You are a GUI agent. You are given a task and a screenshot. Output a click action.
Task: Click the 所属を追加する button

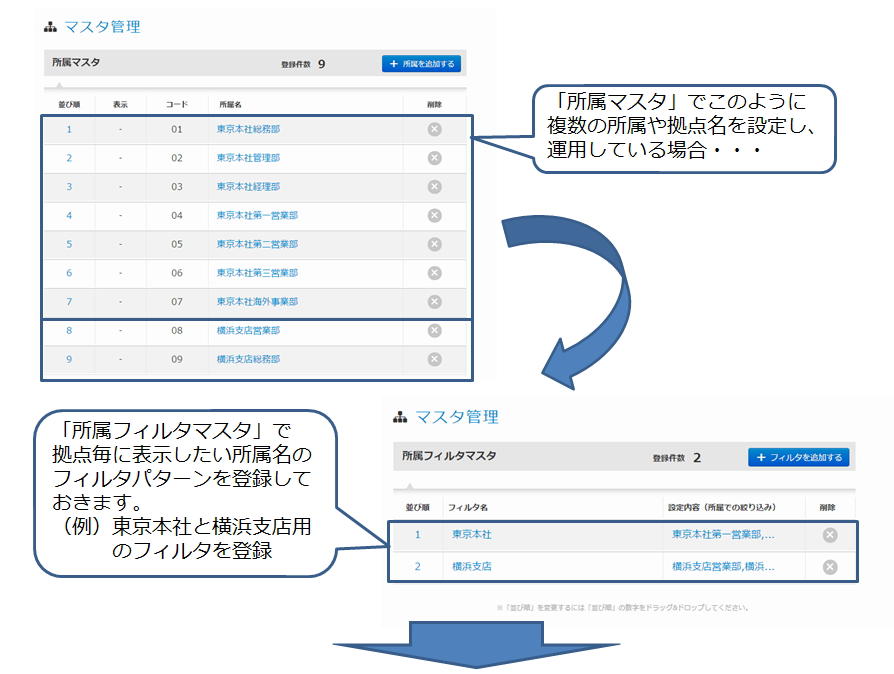421,64
